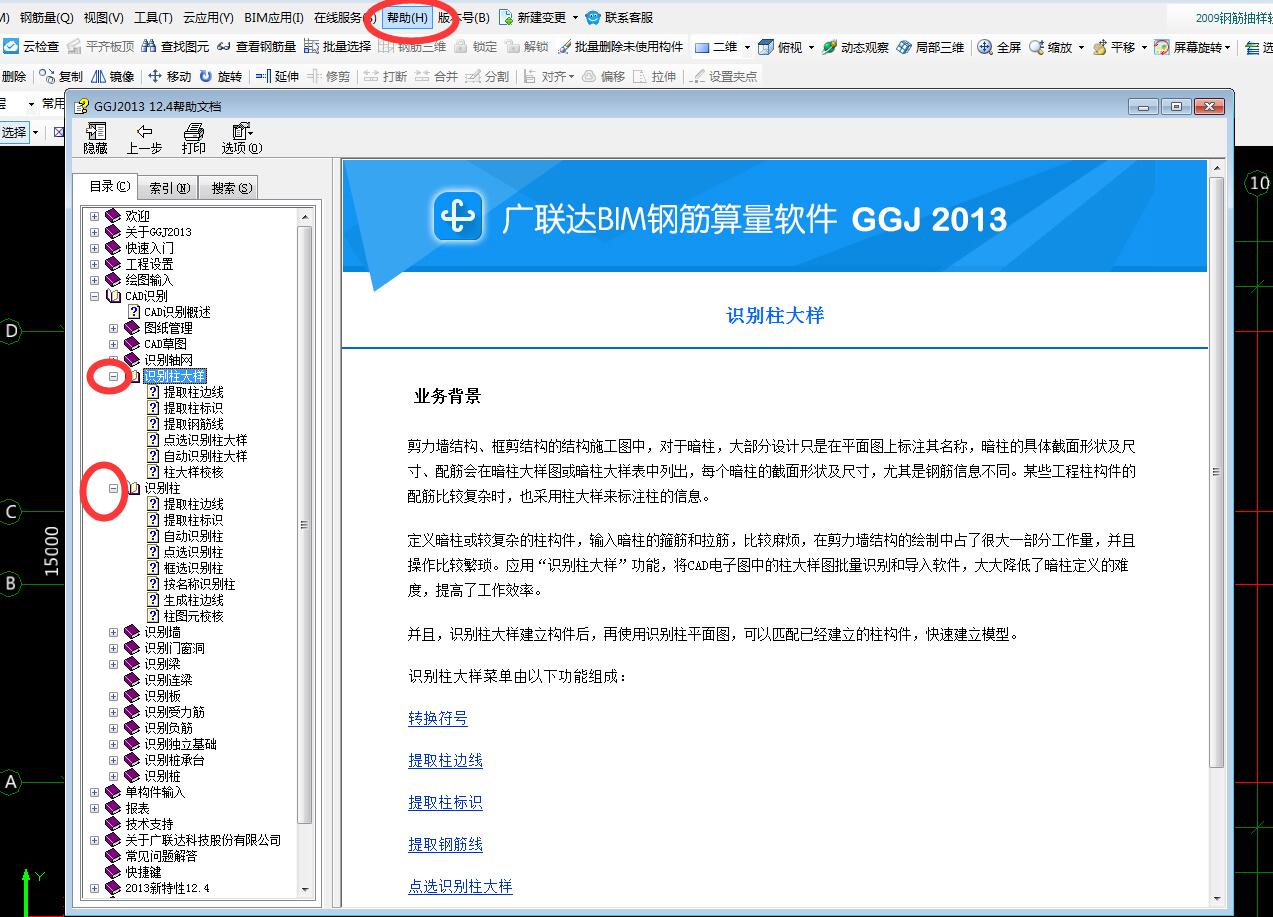Switch to 搜索(S) search tab
The width and height of the screenshot is (1273, 917).
228,187
